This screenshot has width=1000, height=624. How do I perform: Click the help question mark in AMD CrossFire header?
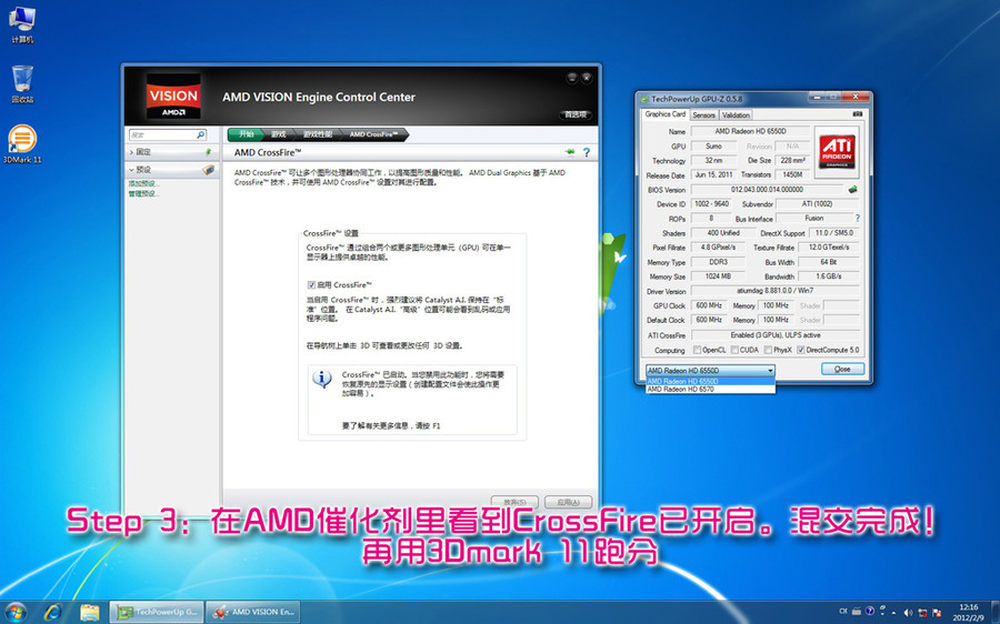tap(586, 153)
